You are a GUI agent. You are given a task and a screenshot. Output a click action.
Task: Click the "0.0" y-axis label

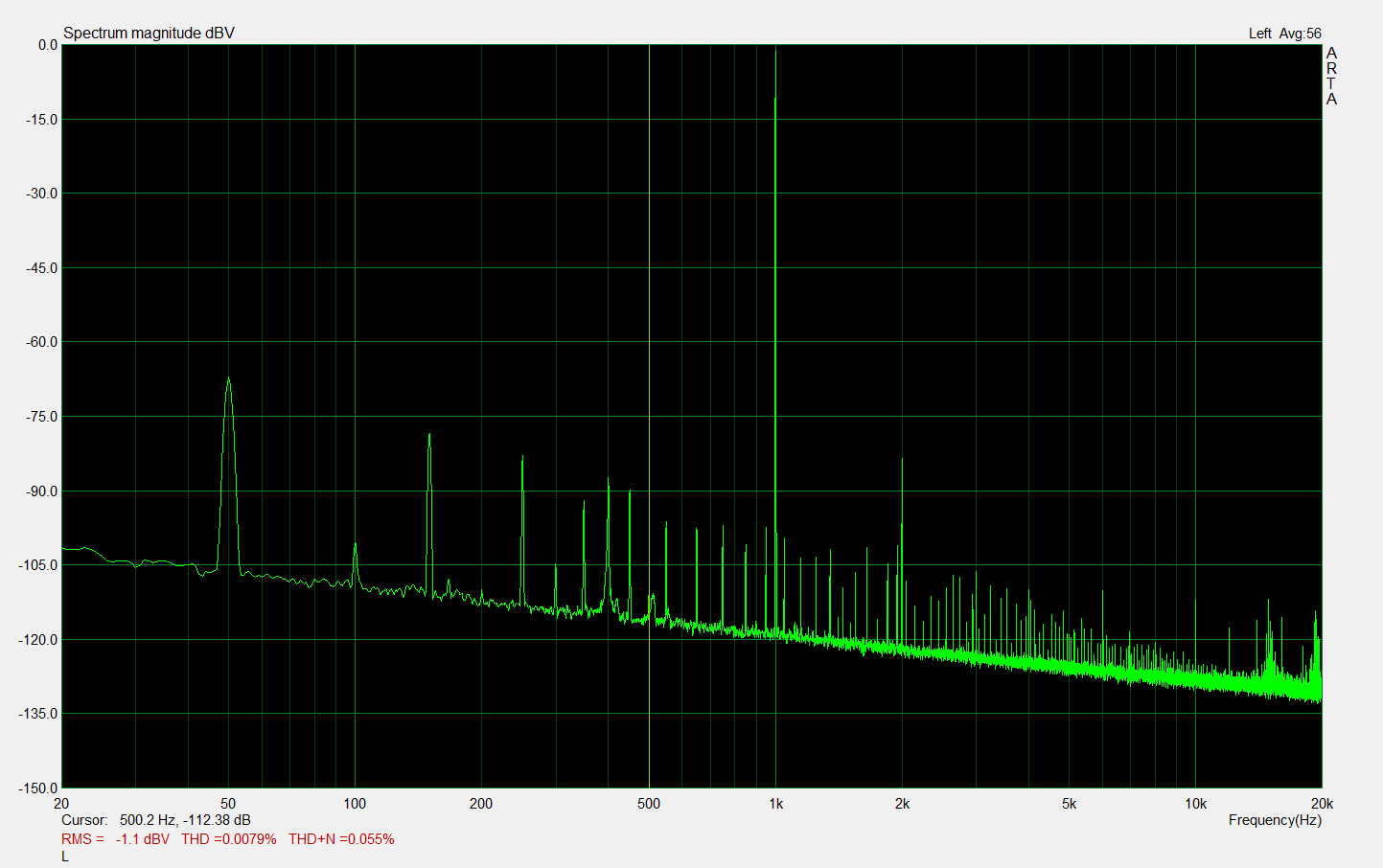pos(48,45)
